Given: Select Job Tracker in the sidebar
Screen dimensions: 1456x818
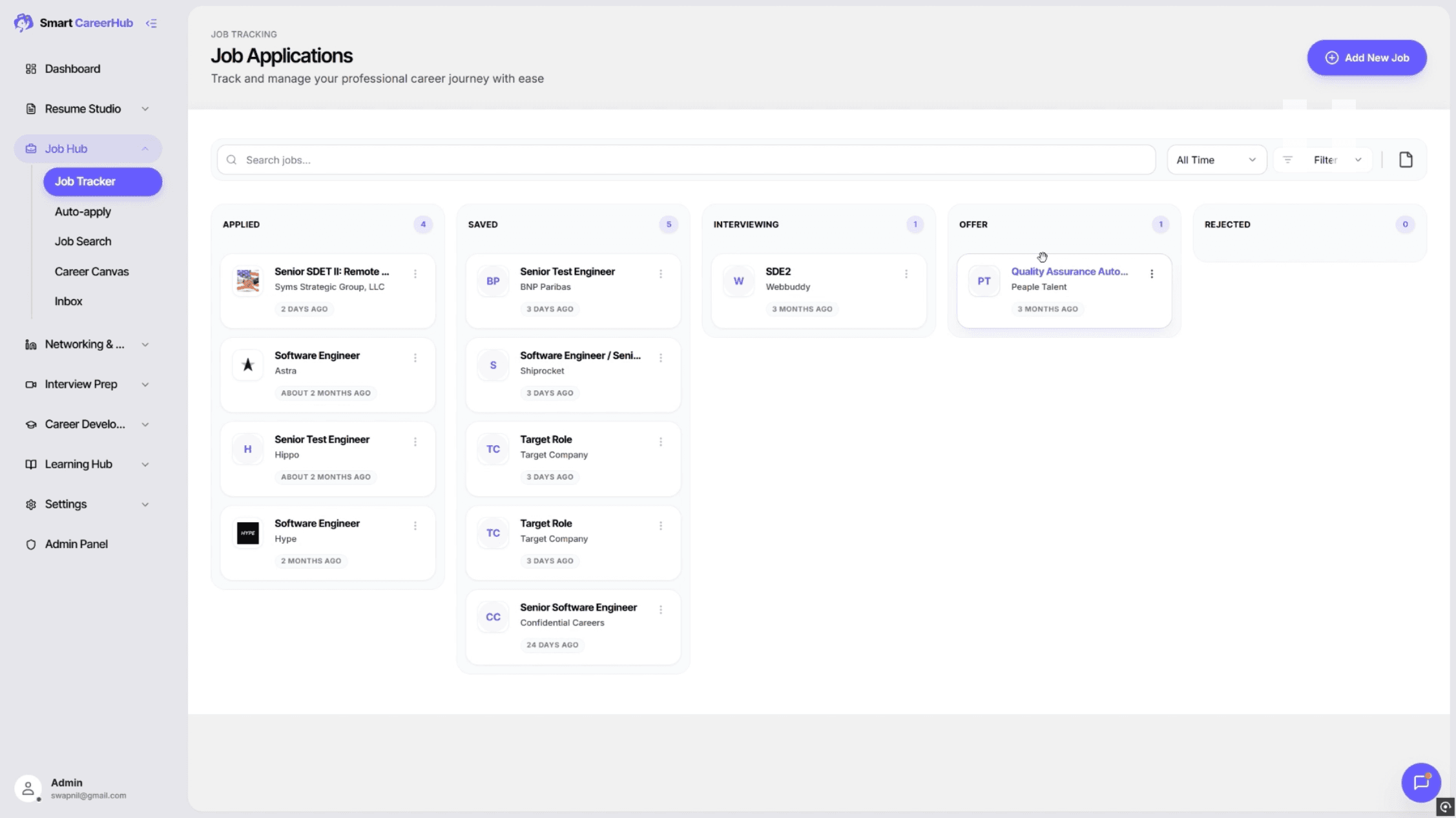Looking at the screenshot, I should pos(103,182).
